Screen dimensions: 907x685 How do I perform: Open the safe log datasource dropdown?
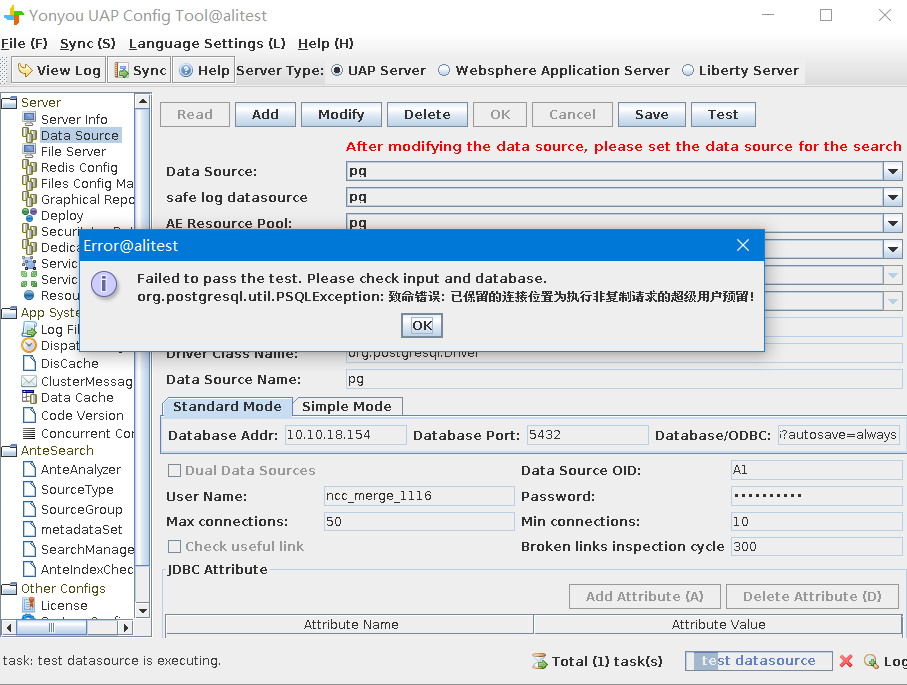point(893,197)
